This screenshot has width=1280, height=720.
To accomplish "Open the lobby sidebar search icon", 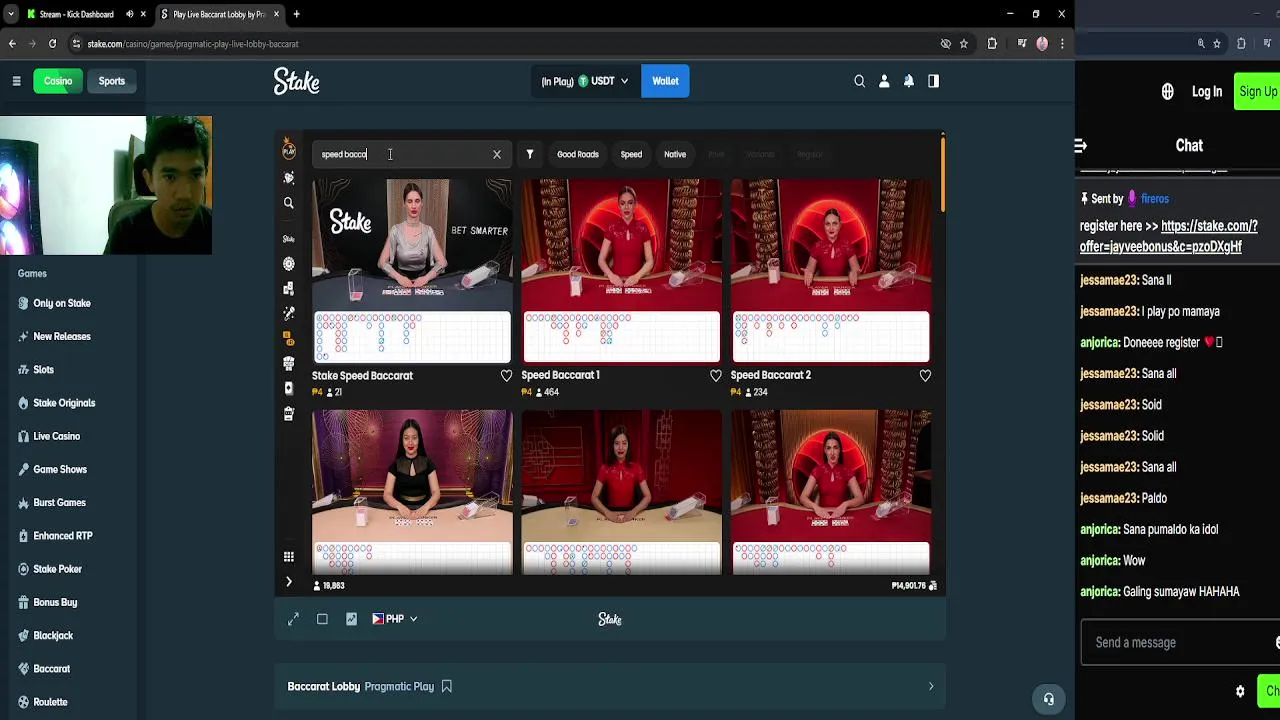I will [x=289, y=203].
